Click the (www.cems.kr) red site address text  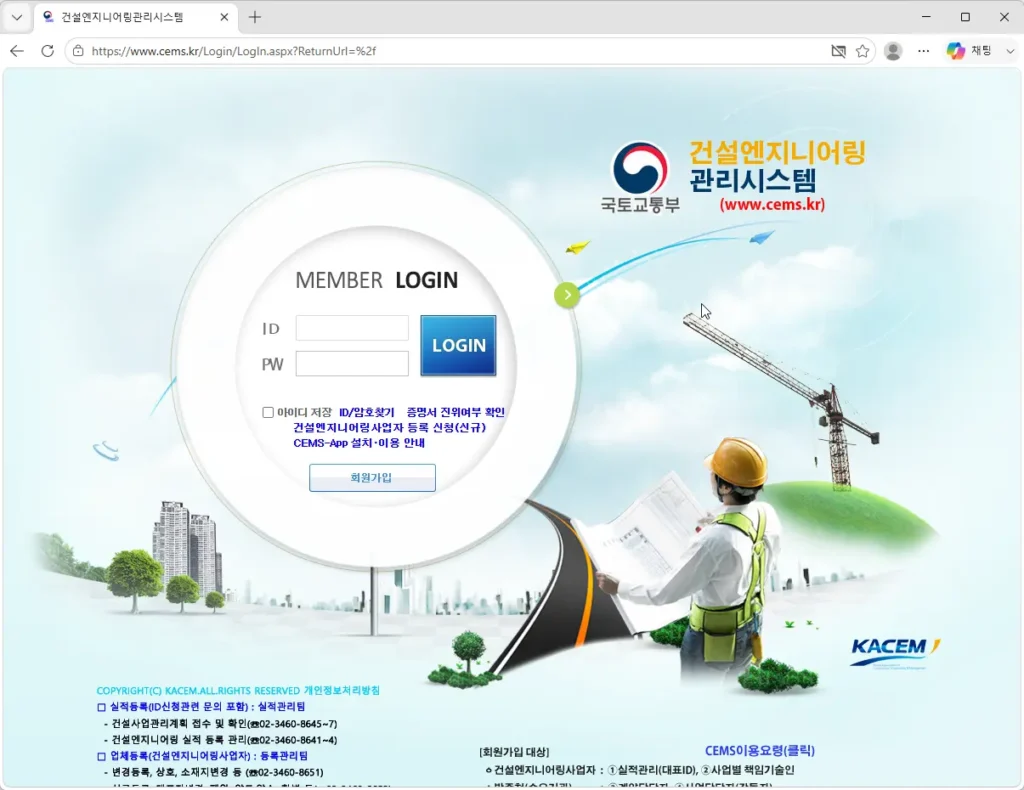click(x=773, y=204)
